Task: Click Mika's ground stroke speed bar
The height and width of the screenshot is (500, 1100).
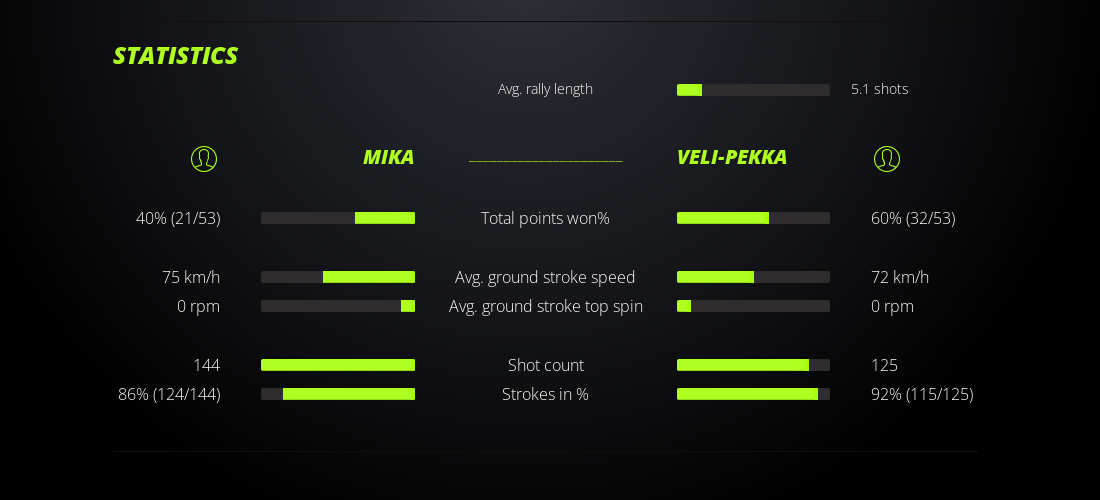Action: click(338, 277)
